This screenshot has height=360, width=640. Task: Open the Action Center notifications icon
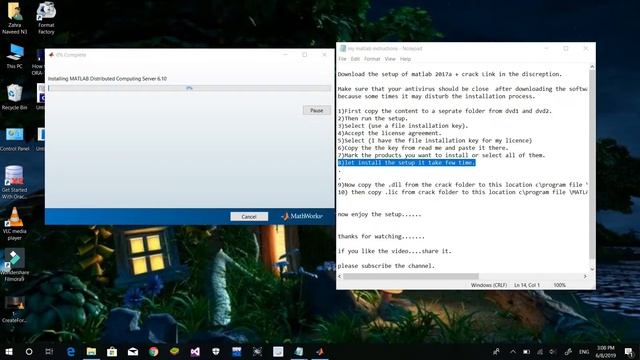click(x=629, y=351)
